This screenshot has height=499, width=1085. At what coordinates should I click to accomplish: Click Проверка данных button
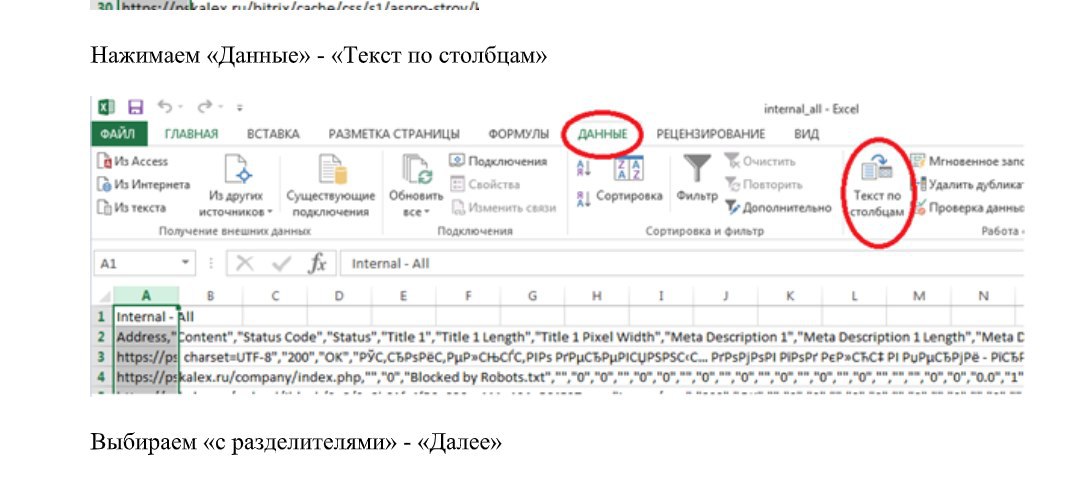pyautogui.click(x=966, y=208)
